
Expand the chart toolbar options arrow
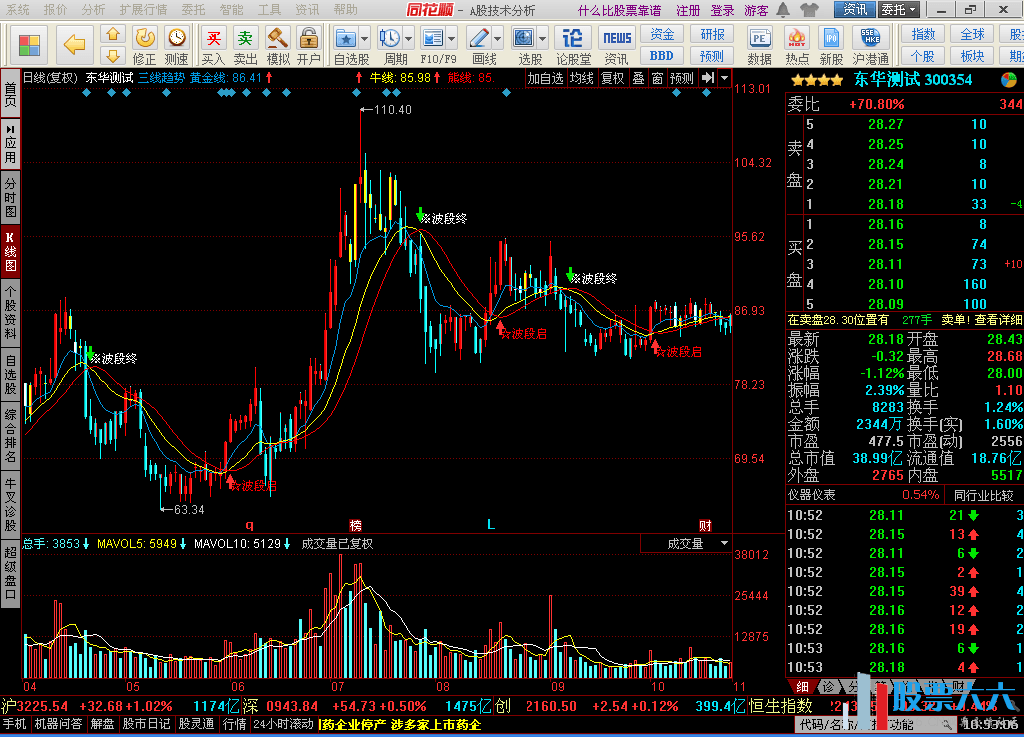coord(724,78)
